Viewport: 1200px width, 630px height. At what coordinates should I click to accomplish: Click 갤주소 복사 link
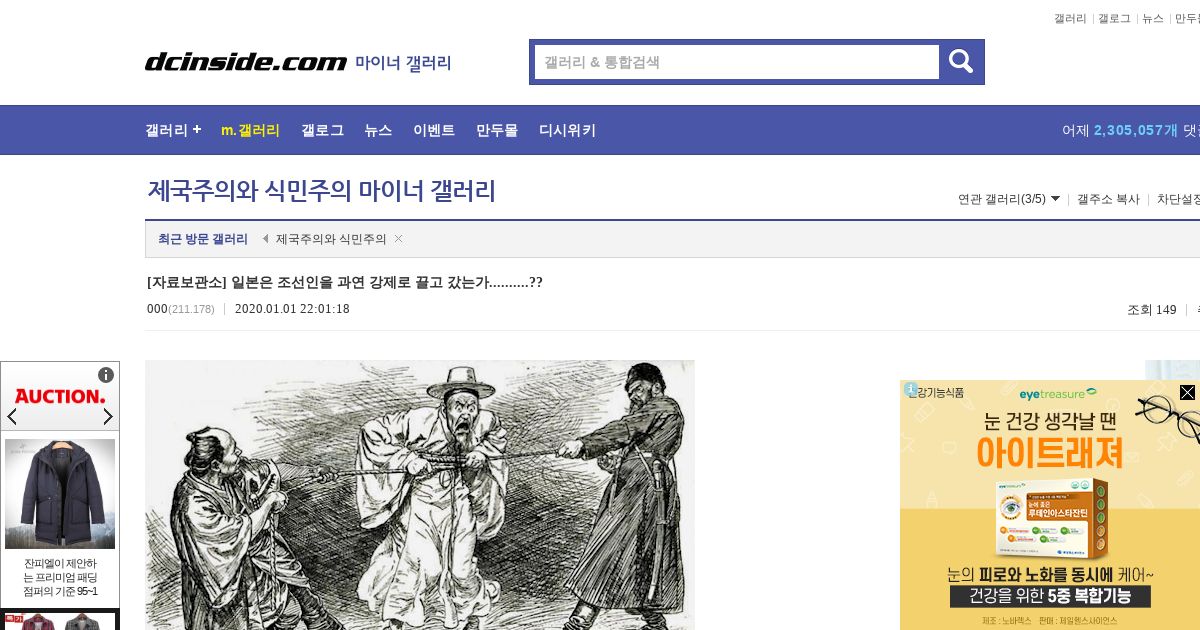(1108, 199)
